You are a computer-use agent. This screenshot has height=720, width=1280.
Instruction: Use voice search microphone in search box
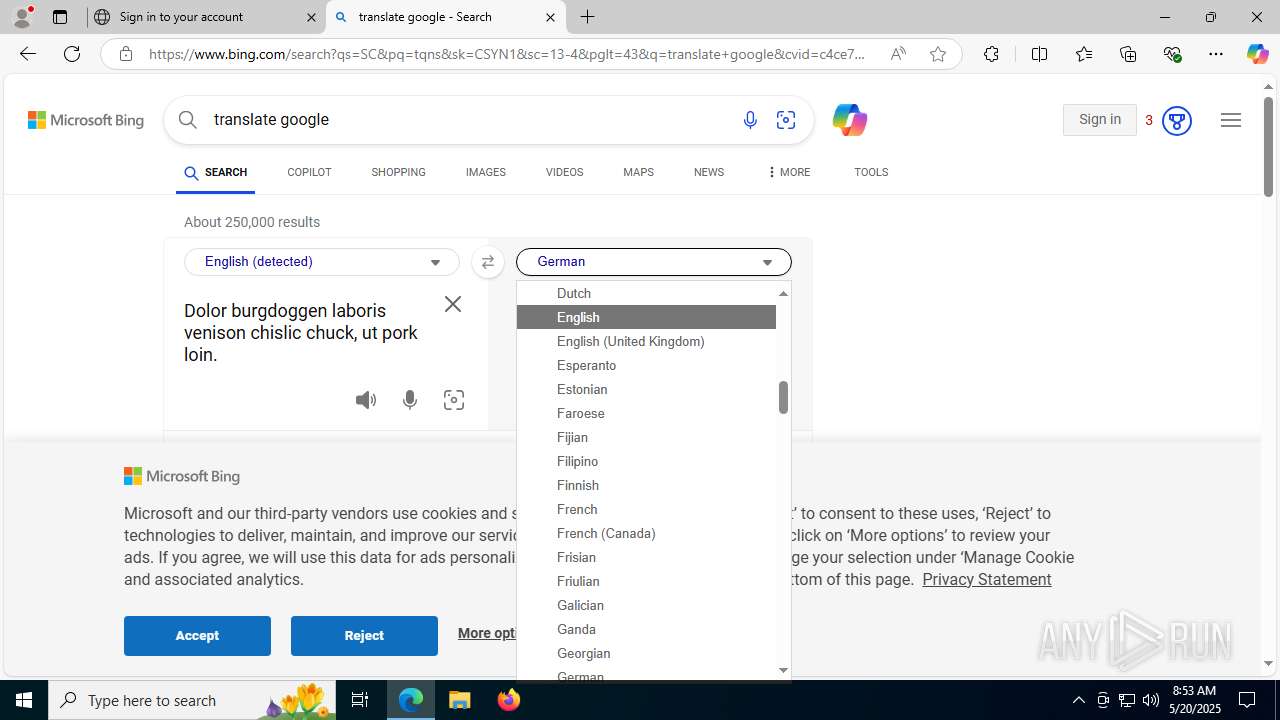pyautogui.click(x=750, y=120)
